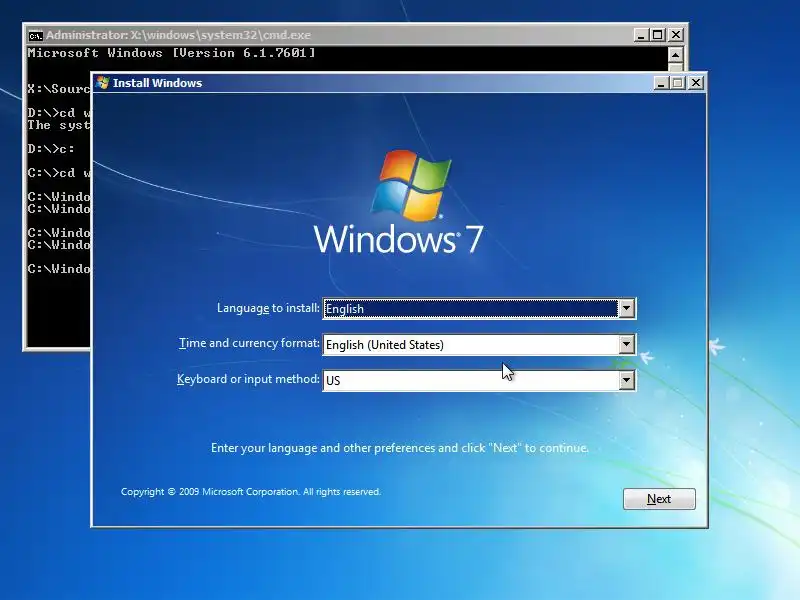The height and width of the screenshot is (600, 800).
Task: Click the 'Keyboard or input method:' label
Action: click(x=248, y=379)
